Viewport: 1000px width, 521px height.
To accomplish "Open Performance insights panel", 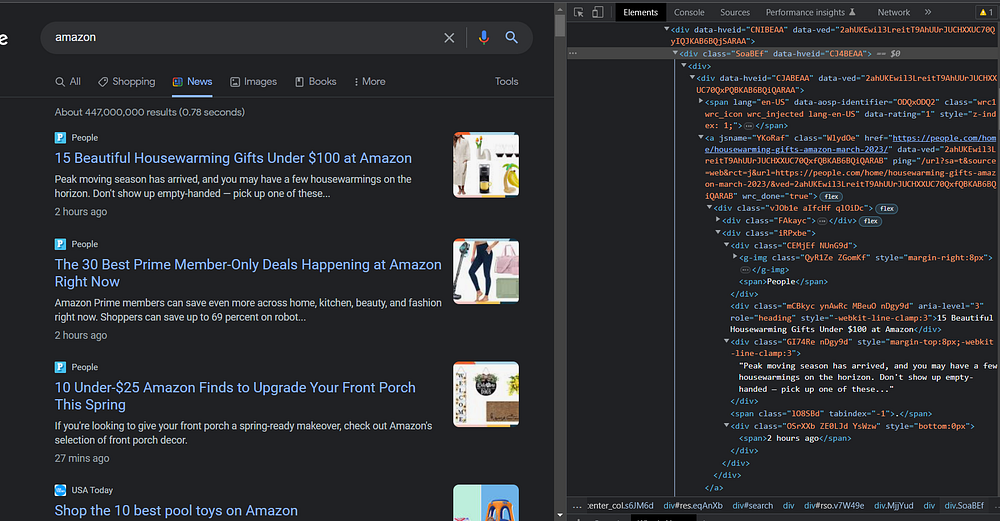I will (810, 12).
